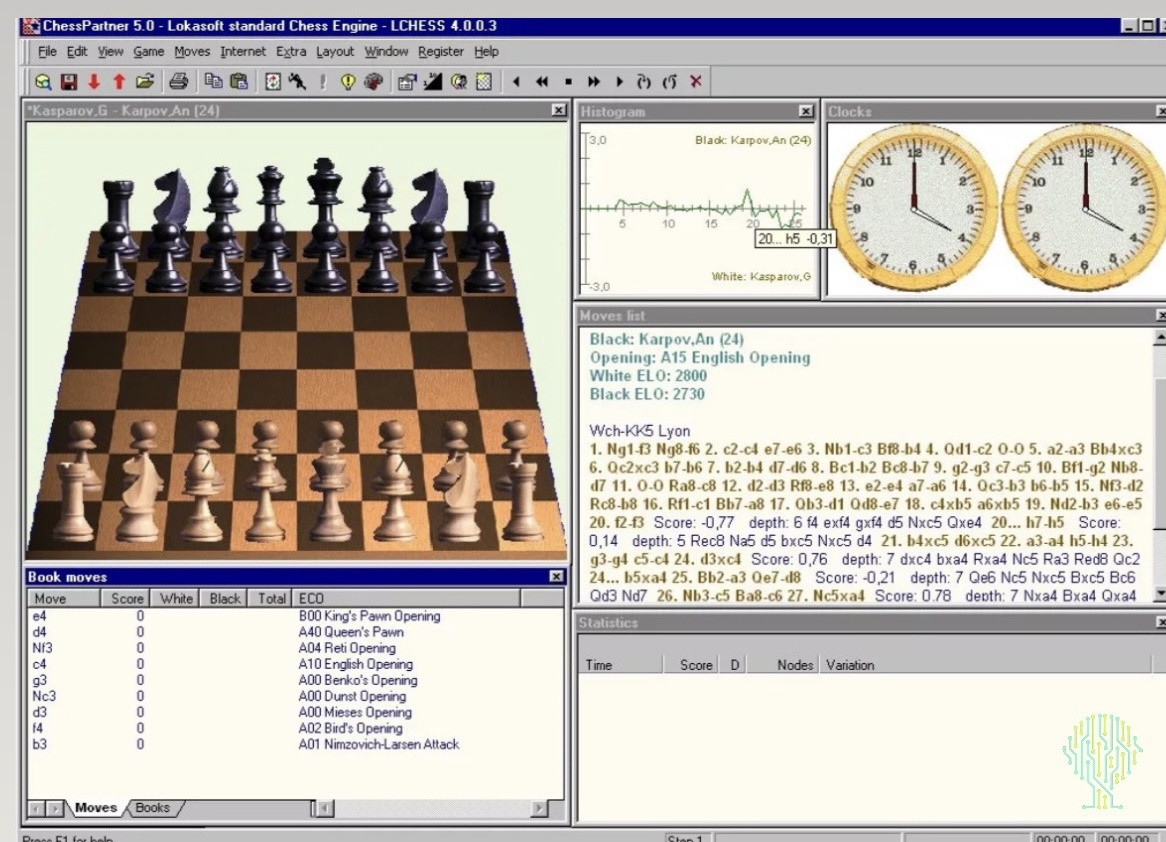Click the red down arrow icon
This screenshot has width=1166, height=842.
click(x=94, y=82)
